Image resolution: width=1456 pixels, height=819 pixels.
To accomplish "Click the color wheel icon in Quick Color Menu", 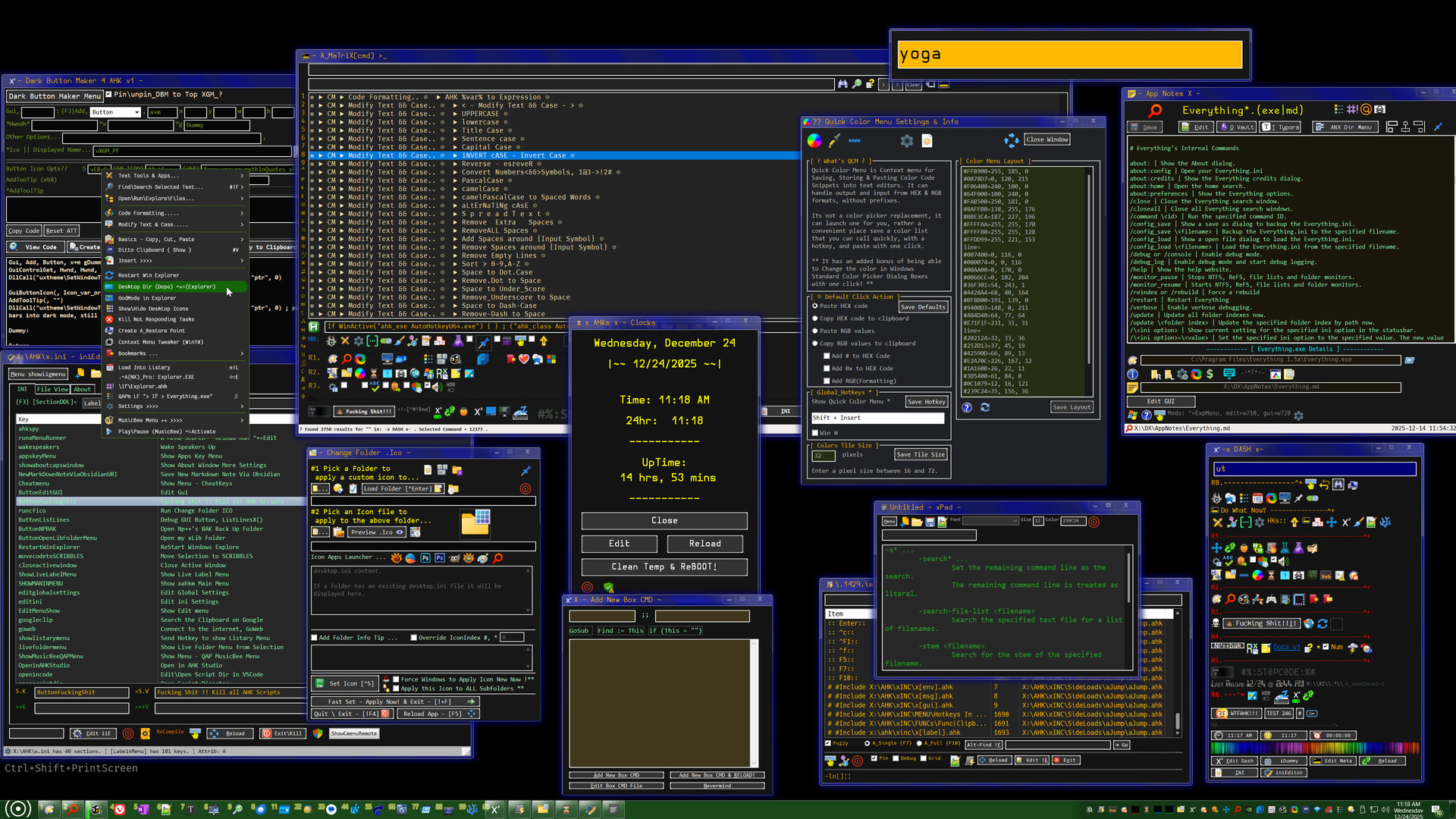I will click(x=814, y=140).
